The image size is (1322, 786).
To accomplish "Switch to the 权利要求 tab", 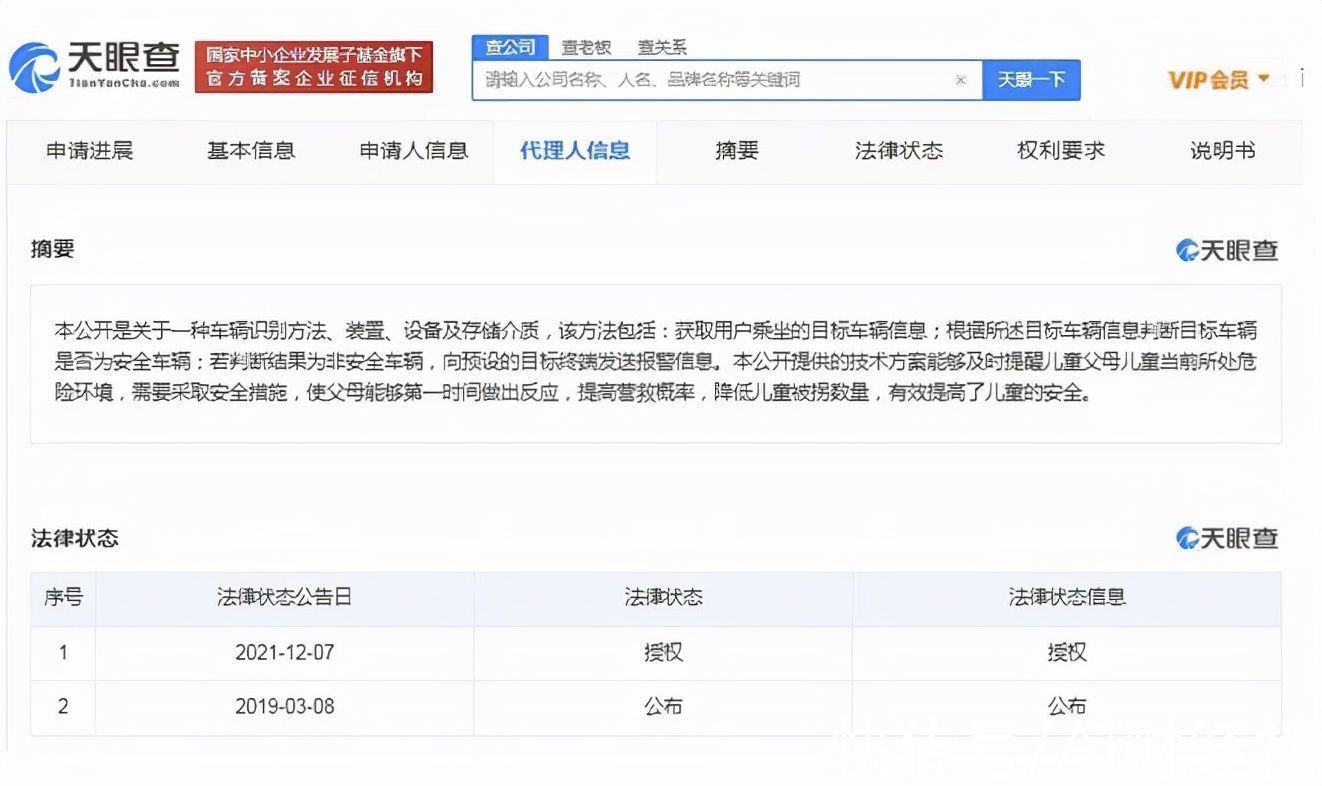I will (1061, 151).
